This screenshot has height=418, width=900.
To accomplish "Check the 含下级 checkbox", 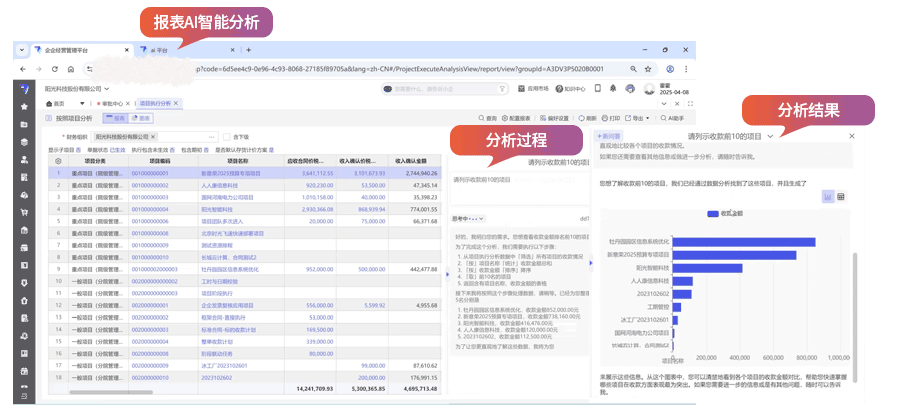I will click(x=228, y=136).
